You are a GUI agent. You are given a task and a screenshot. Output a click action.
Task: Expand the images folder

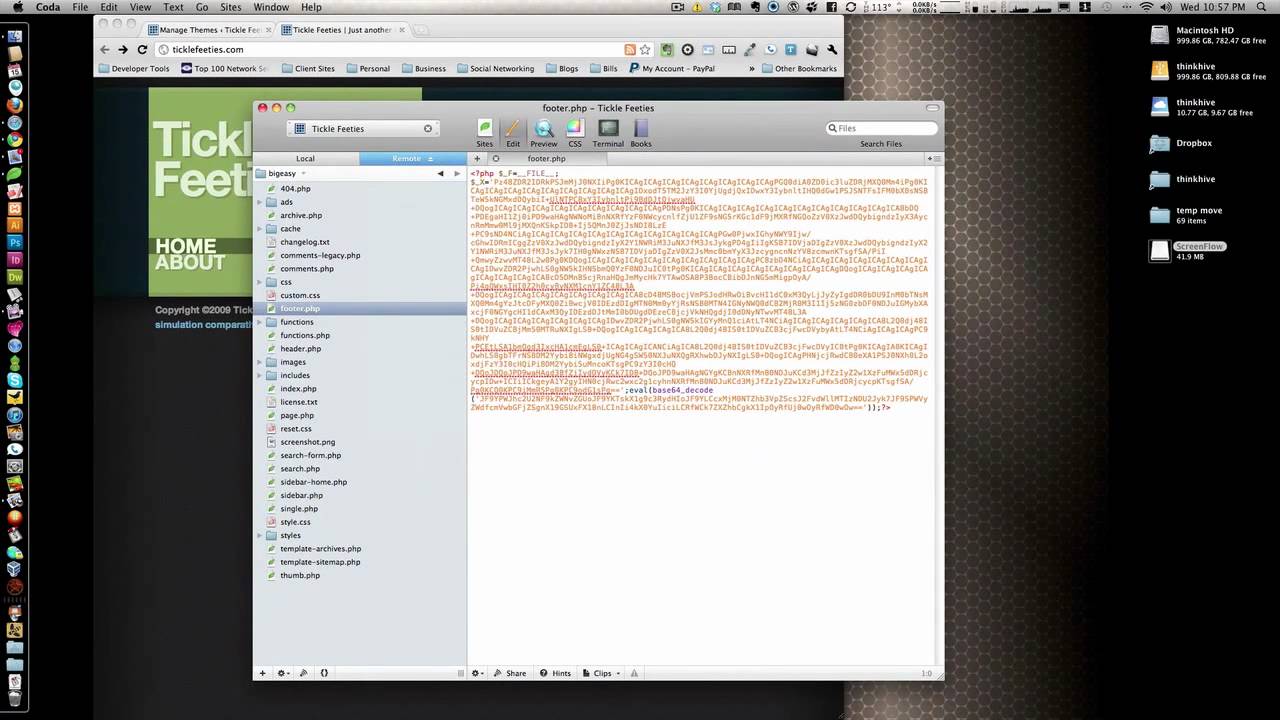click(260, 362)
